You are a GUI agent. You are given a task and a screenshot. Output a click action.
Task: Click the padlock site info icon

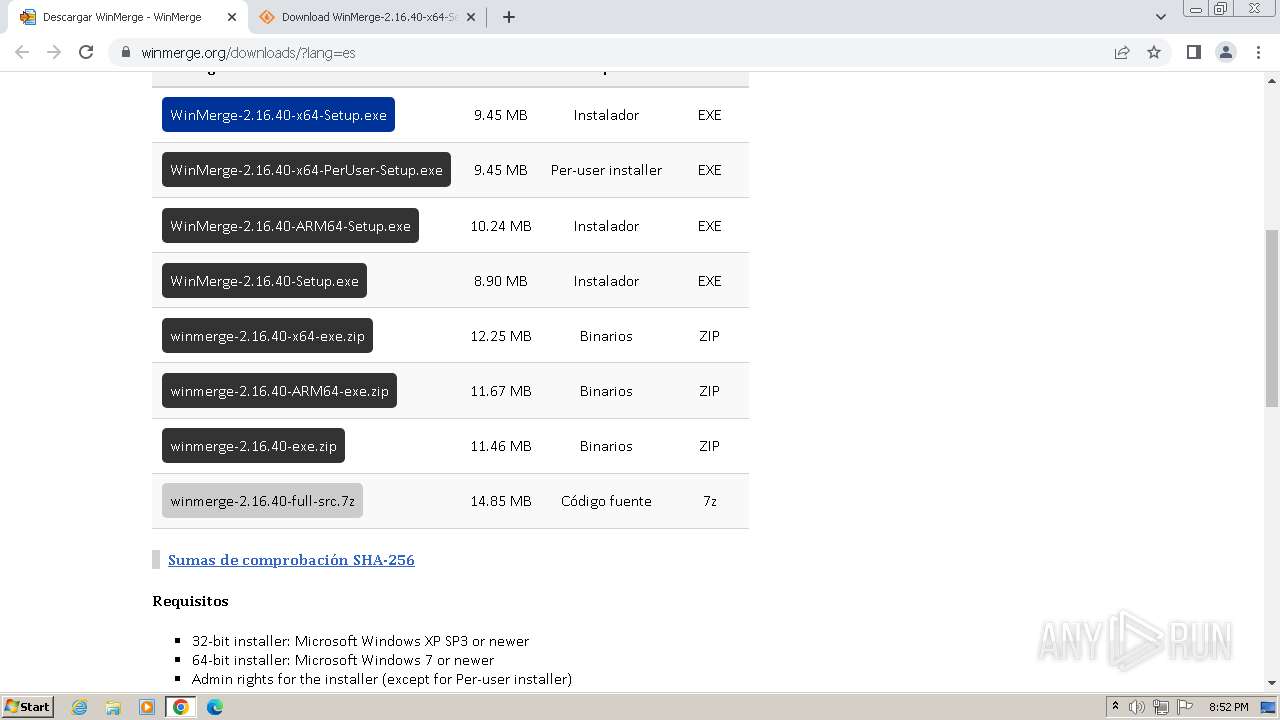[125, 52]
